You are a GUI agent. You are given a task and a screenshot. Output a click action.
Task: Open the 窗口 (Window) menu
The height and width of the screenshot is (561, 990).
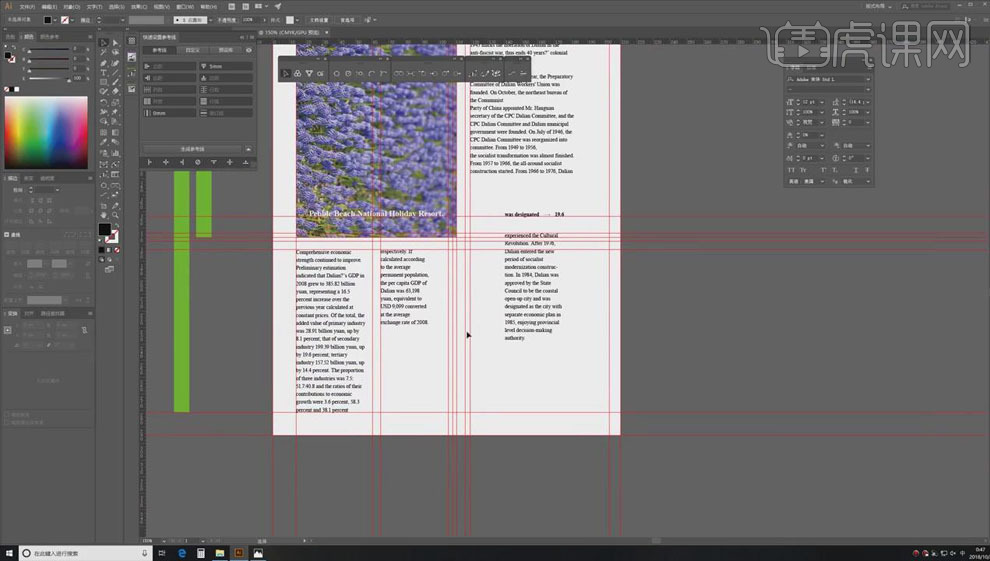184,6
